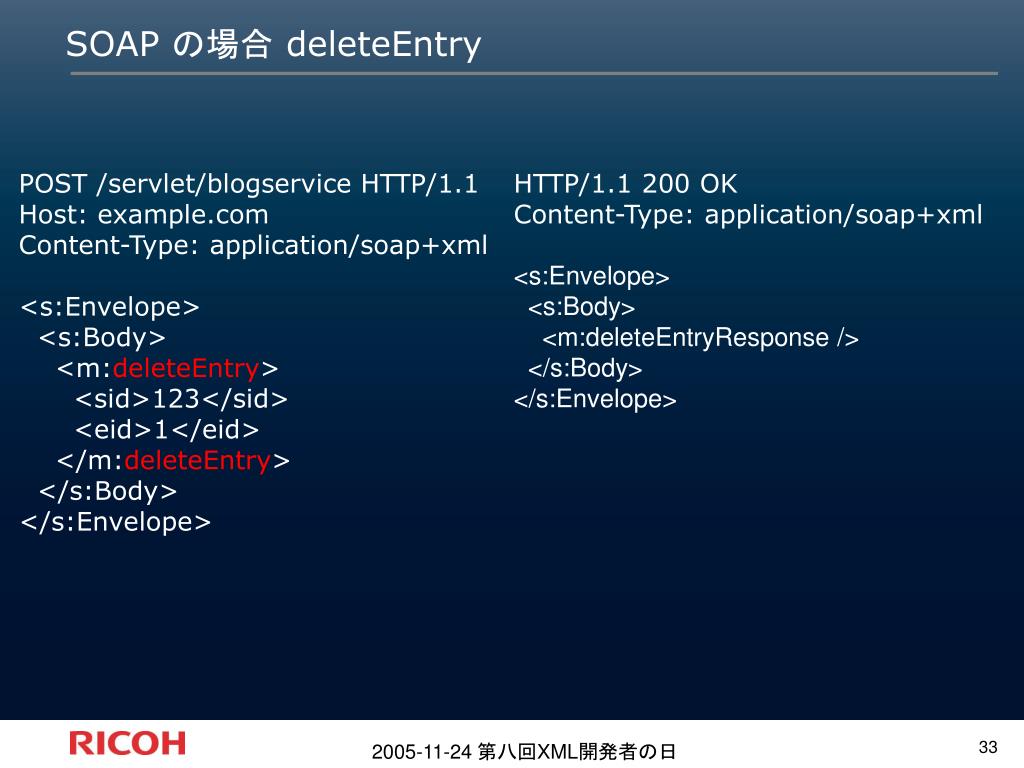Viewport: 1024px width, 768px height.
Task: Click the red closing </m:deleteEntry> tag
Action: pyautogui.click(x=173, y=460)
